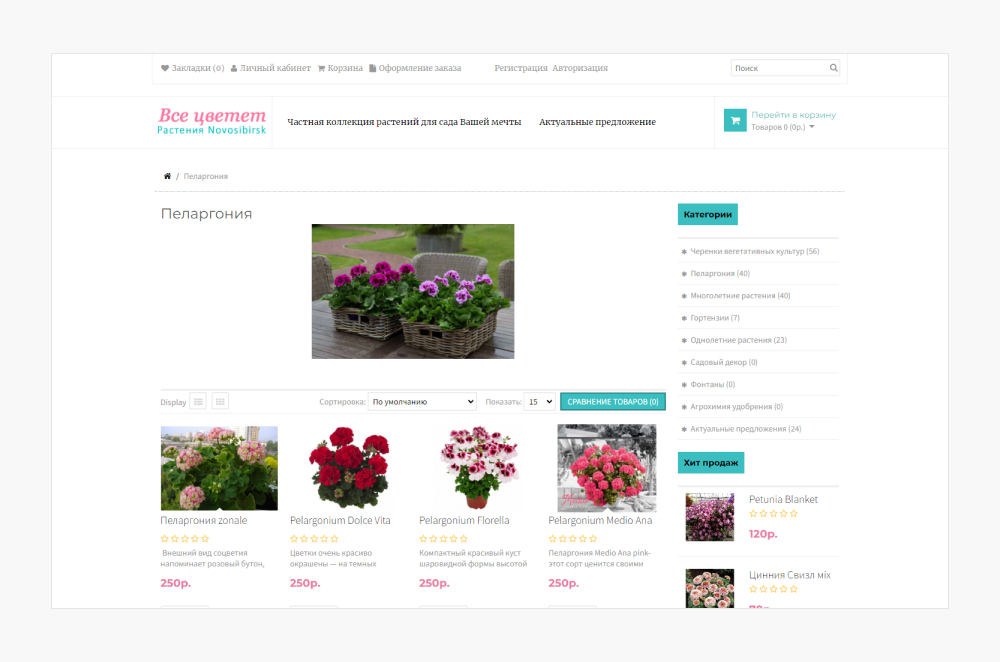Click small cart icon beside Корзина
This screenshot has height=662, width=1000.
(x=321, y=68)
